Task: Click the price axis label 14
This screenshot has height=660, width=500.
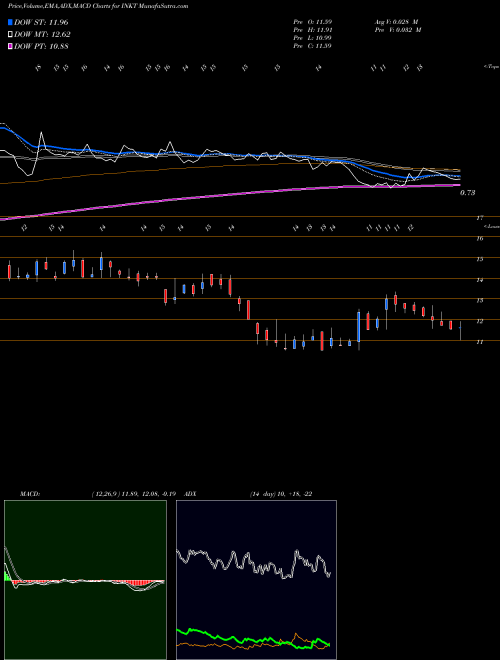Action: (479, 280)
